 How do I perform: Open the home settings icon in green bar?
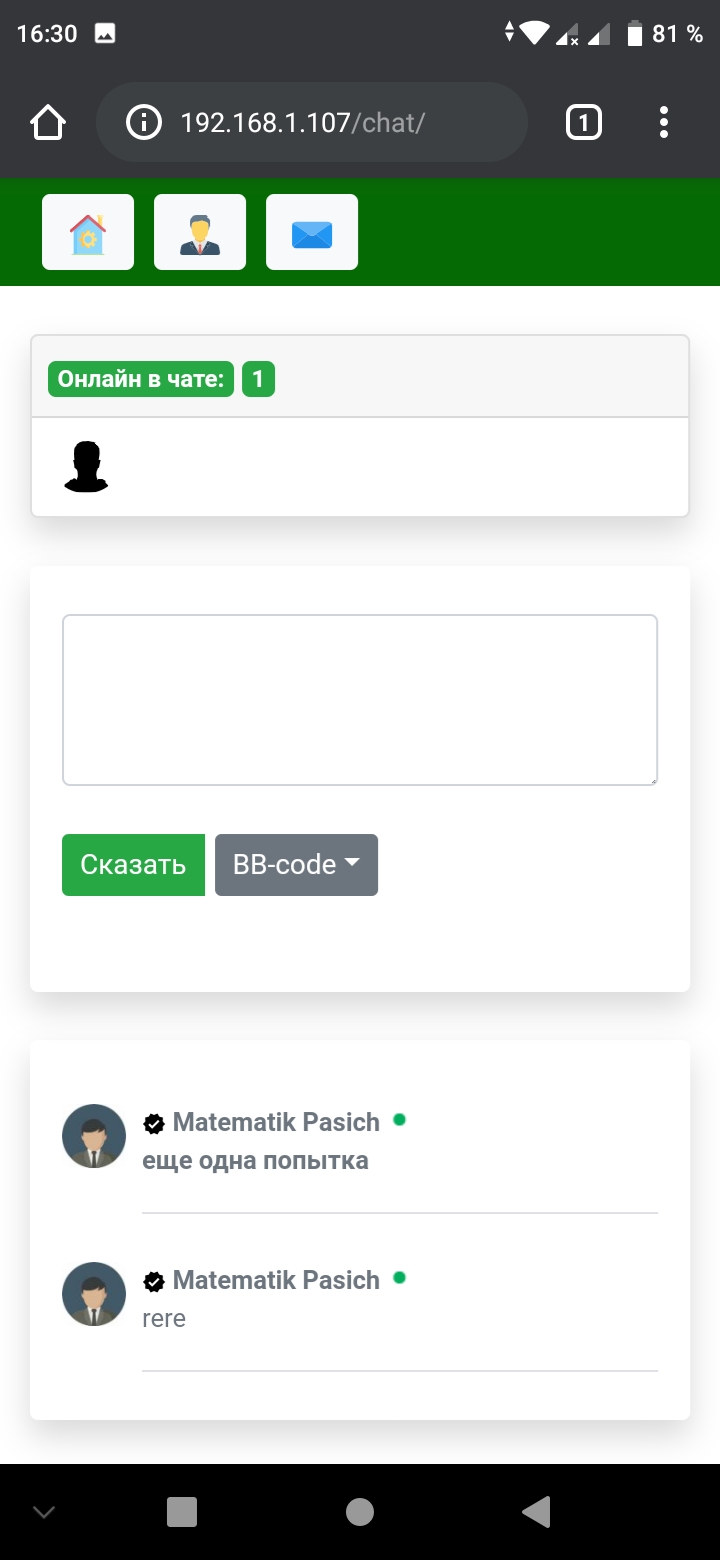(x=88, y=232)
